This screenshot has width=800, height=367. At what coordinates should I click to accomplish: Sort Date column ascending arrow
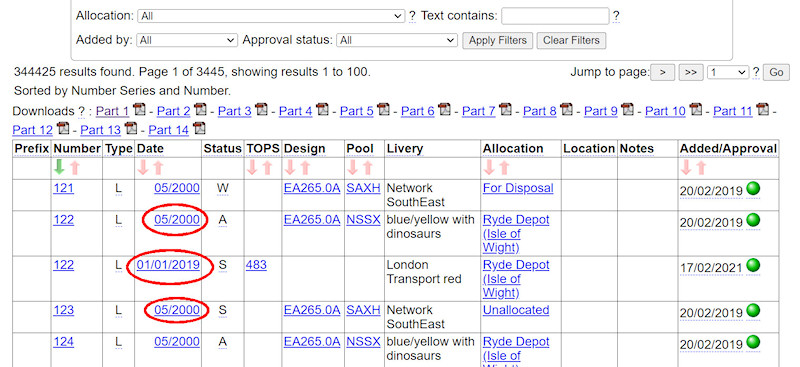click(158, 167)
